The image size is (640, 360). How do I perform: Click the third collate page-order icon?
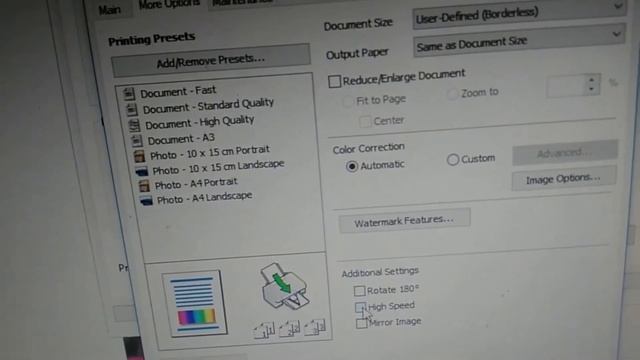tap(315, 327)
